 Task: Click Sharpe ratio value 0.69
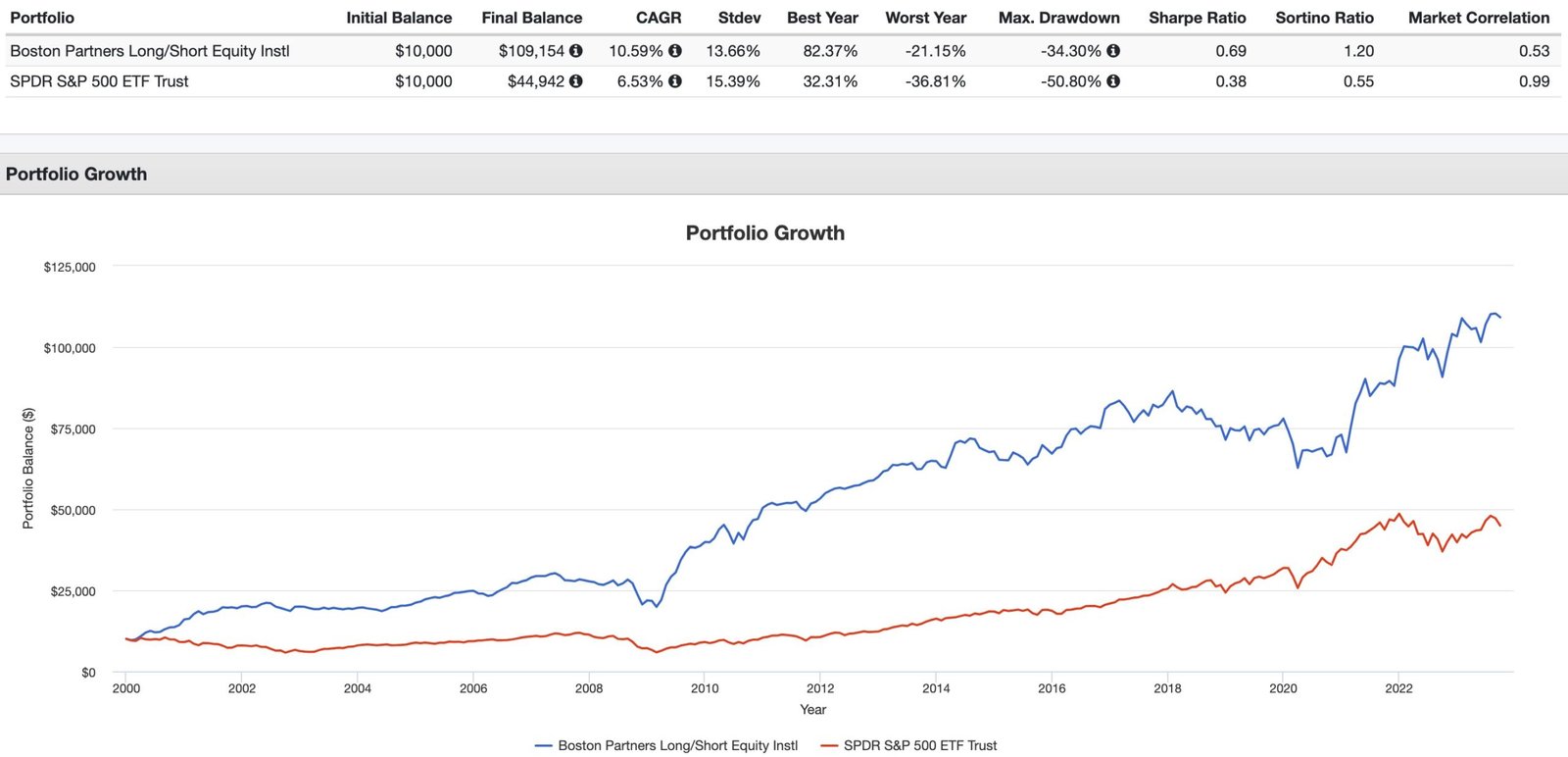[1231, 51]
